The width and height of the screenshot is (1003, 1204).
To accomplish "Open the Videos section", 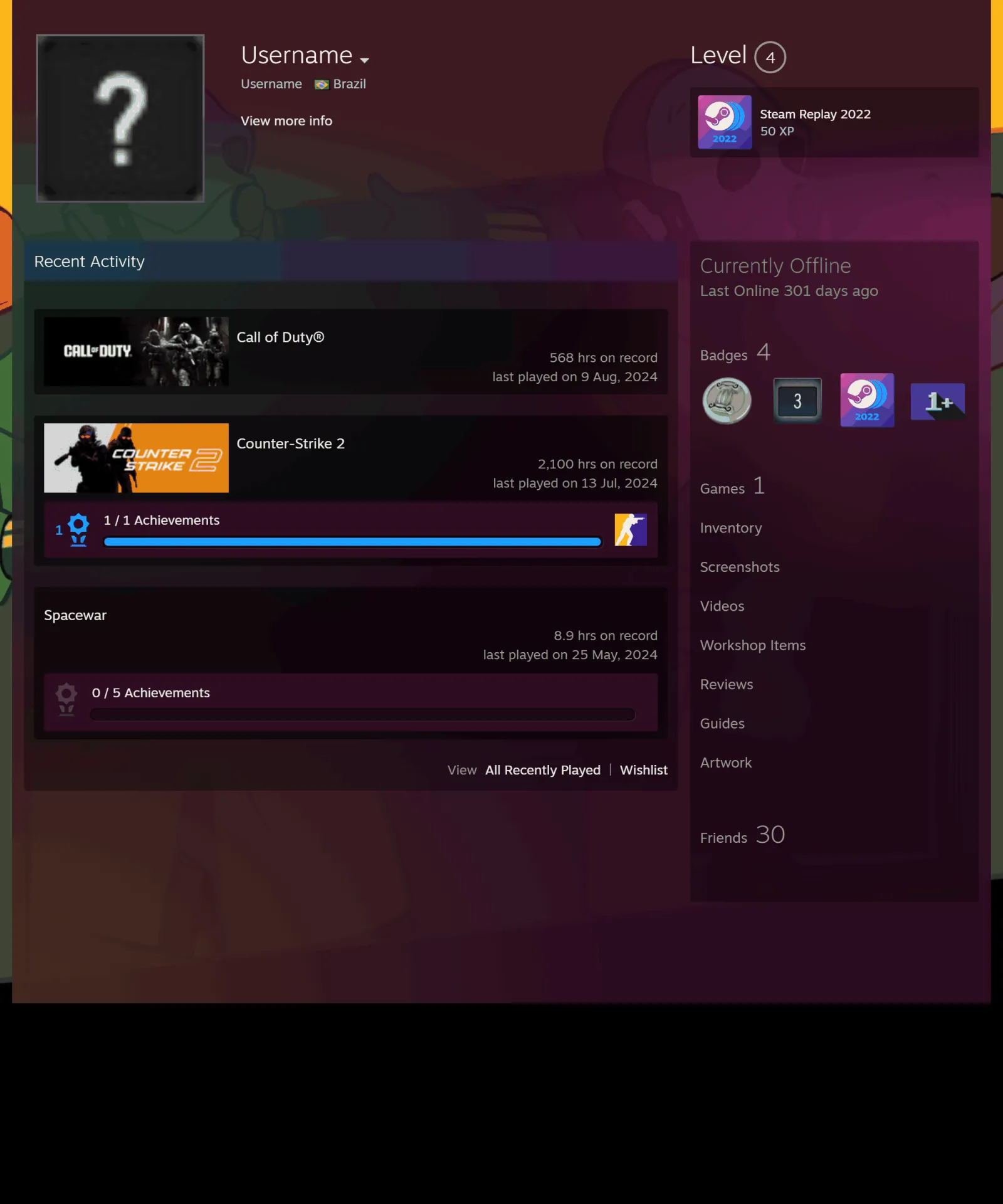I will pos(722,606).
